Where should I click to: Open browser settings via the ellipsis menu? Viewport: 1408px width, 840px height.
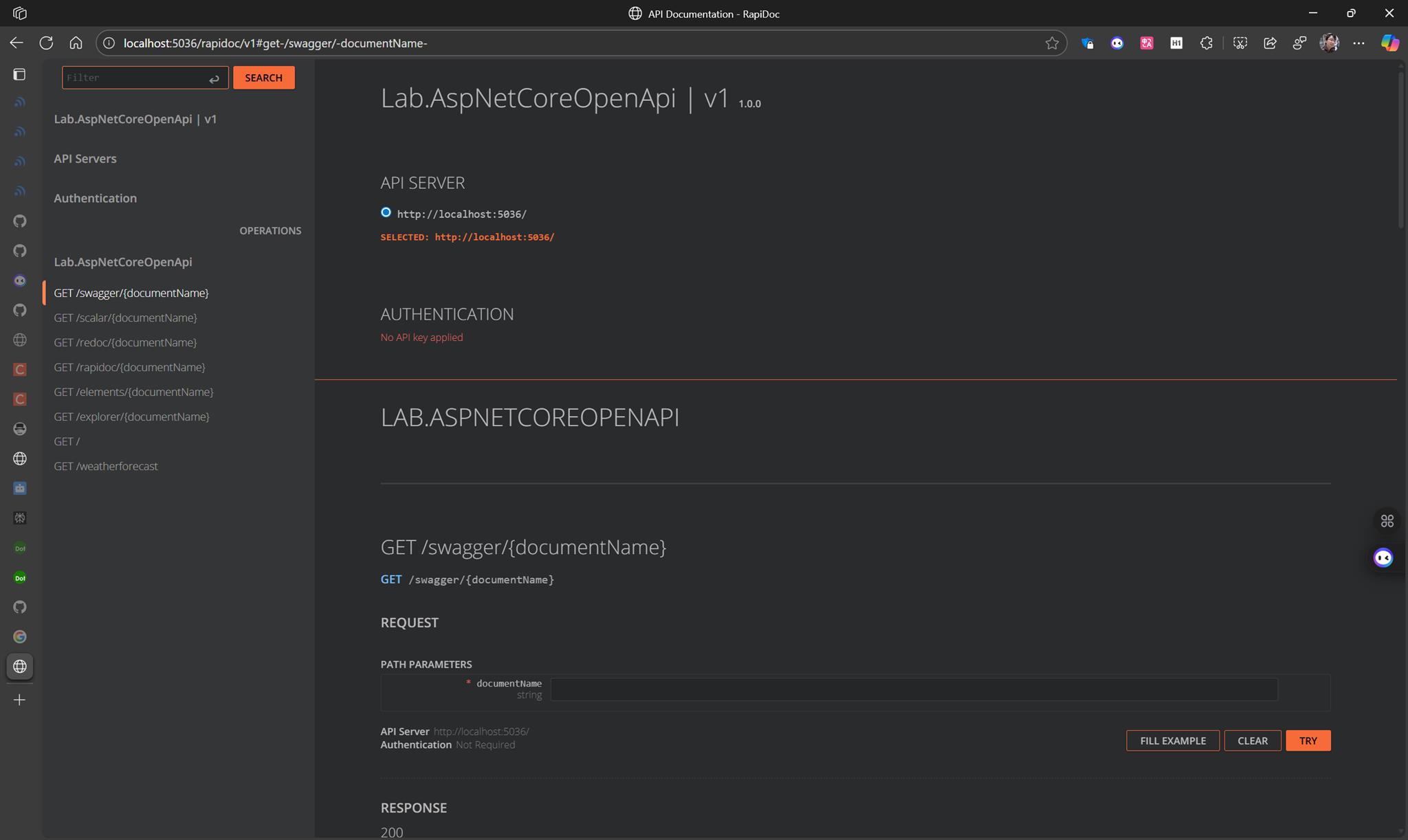(1359, 43)
